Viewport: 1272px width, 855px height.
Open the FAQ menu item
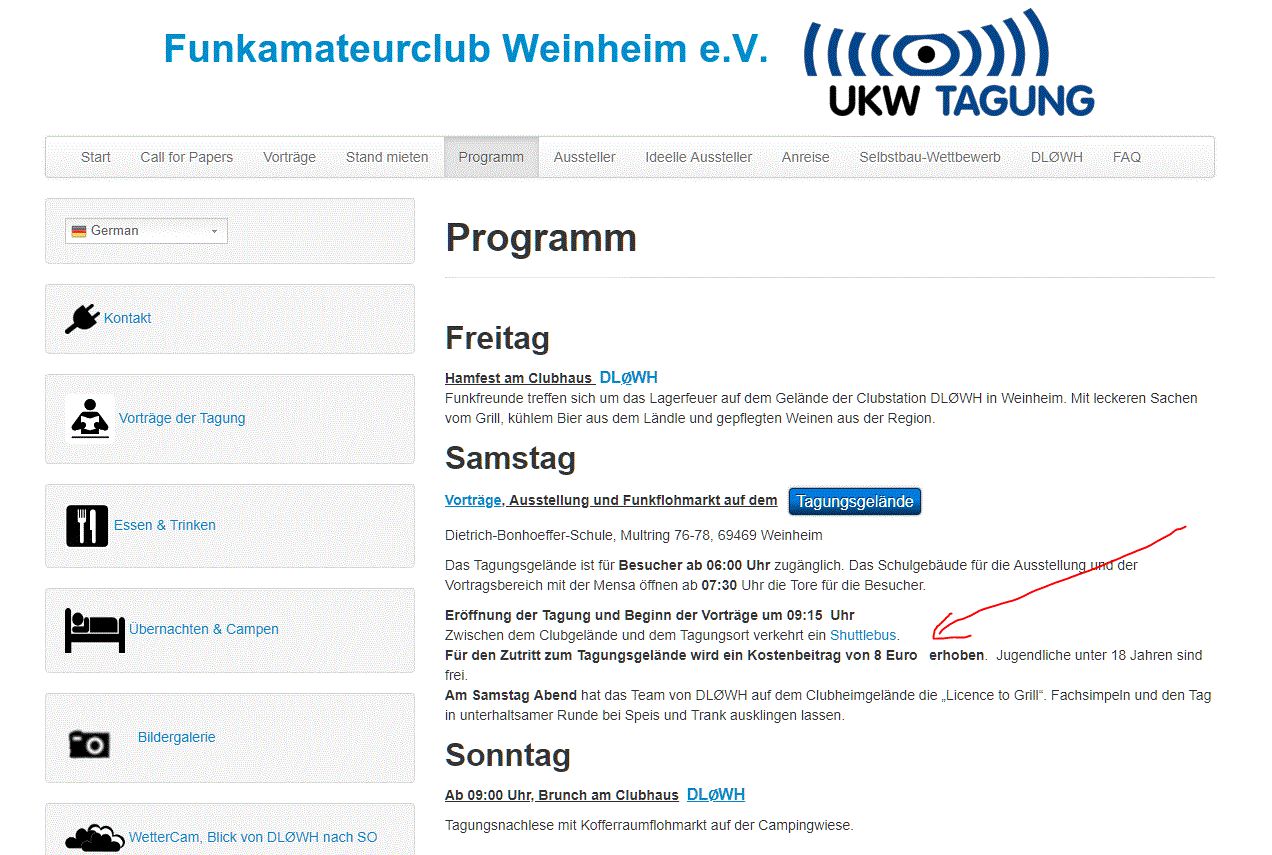point(1126,157)
